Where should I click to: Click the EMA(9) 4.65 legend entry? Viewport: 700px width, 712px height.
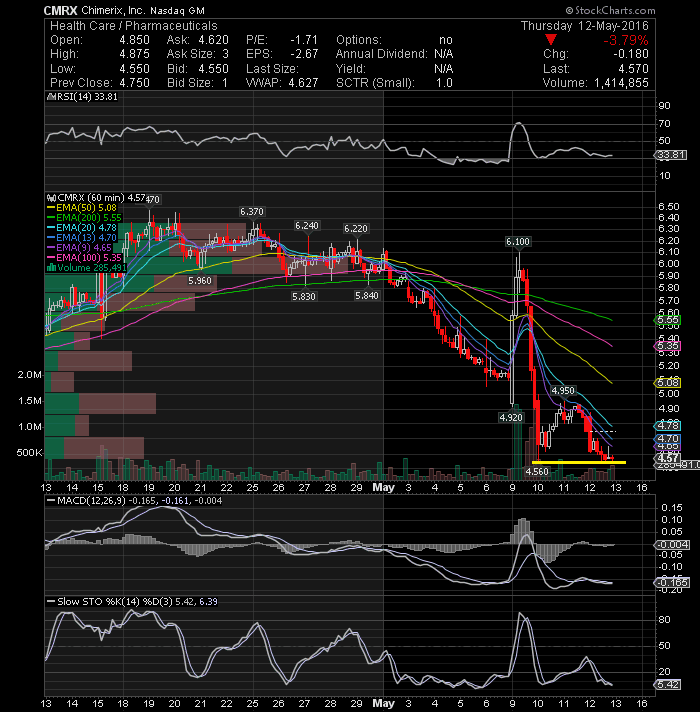[x=79, y=247]
